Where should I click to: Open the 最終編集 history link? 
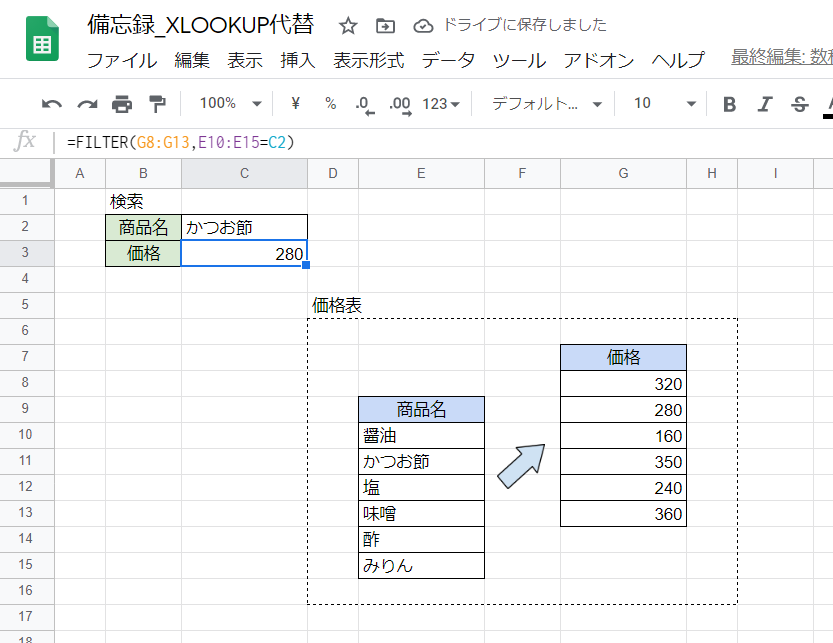[781, 57]
